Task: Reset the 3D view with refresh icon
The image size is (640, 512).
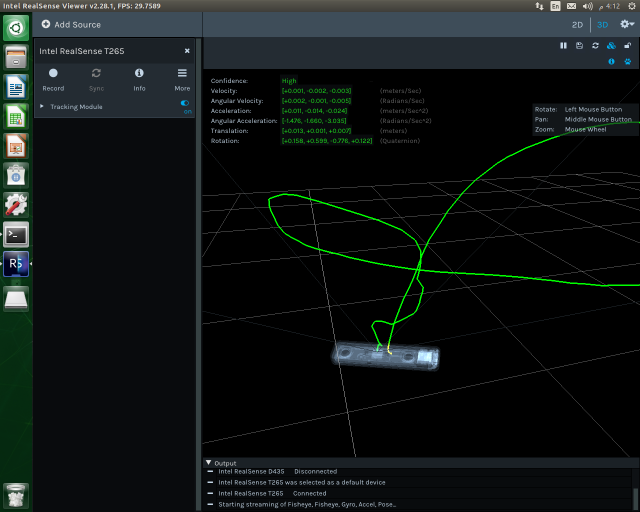Action: (595, 45)
